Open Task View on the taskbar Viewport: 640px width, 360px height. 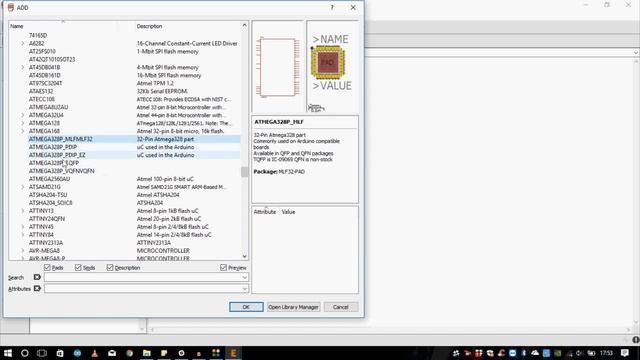click(42, 353)
